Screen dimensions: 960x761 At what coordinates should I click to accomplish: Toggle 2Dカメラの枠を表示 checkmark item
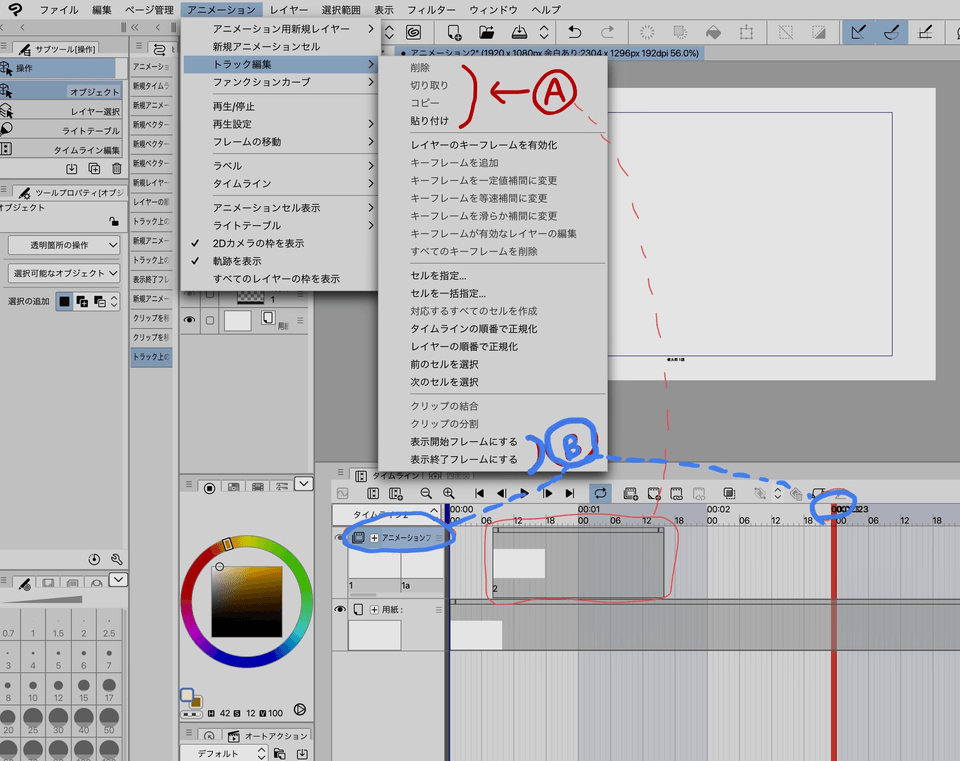coord(258,243)
